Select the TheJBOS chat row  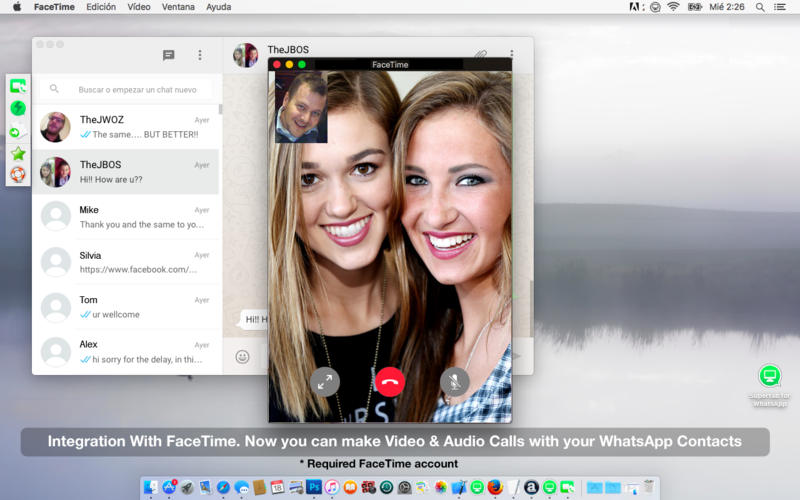(126, 172)
